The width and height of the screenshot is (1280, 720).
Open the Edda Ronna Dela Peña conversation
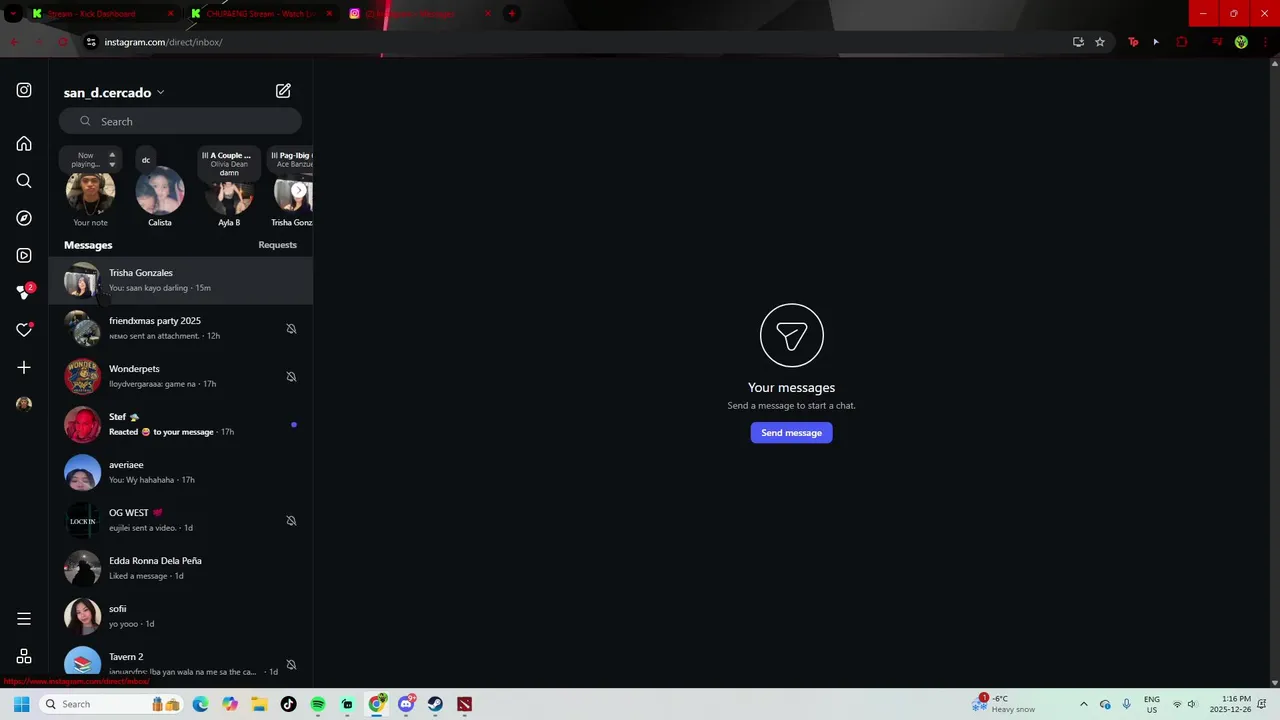(x=180, y=568)
